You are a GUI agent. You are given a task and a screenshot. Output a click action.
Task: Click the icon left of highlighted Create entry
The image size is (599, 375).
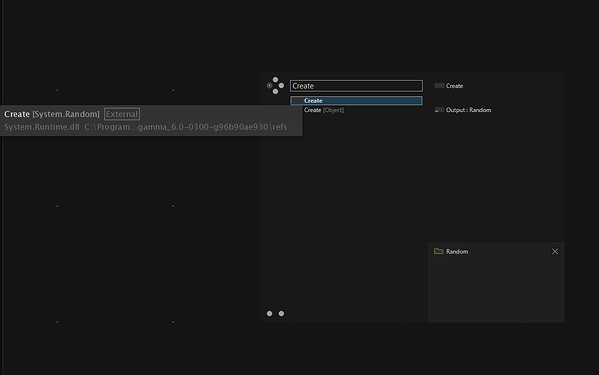click(x=297, y=100)
